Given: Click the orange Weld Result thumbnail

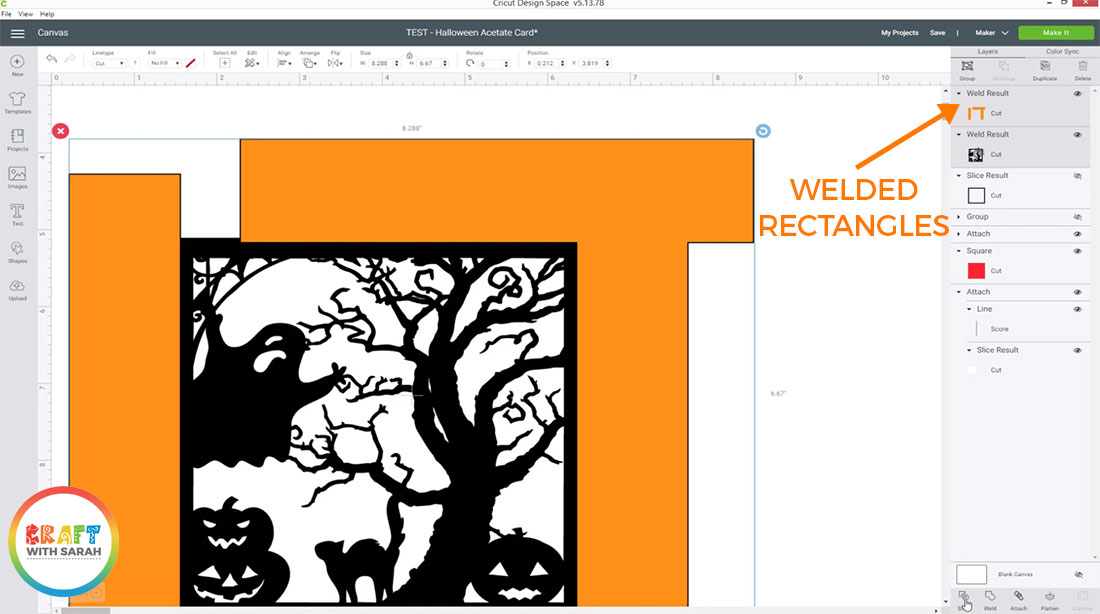Looking at the screenshot, I should pyautogui.click(x=976, y=114).
